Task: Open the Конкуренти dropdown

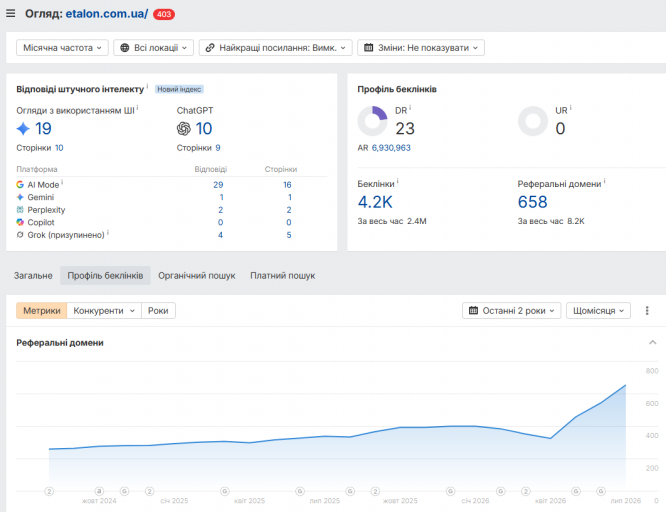Action: click(104, 311)
